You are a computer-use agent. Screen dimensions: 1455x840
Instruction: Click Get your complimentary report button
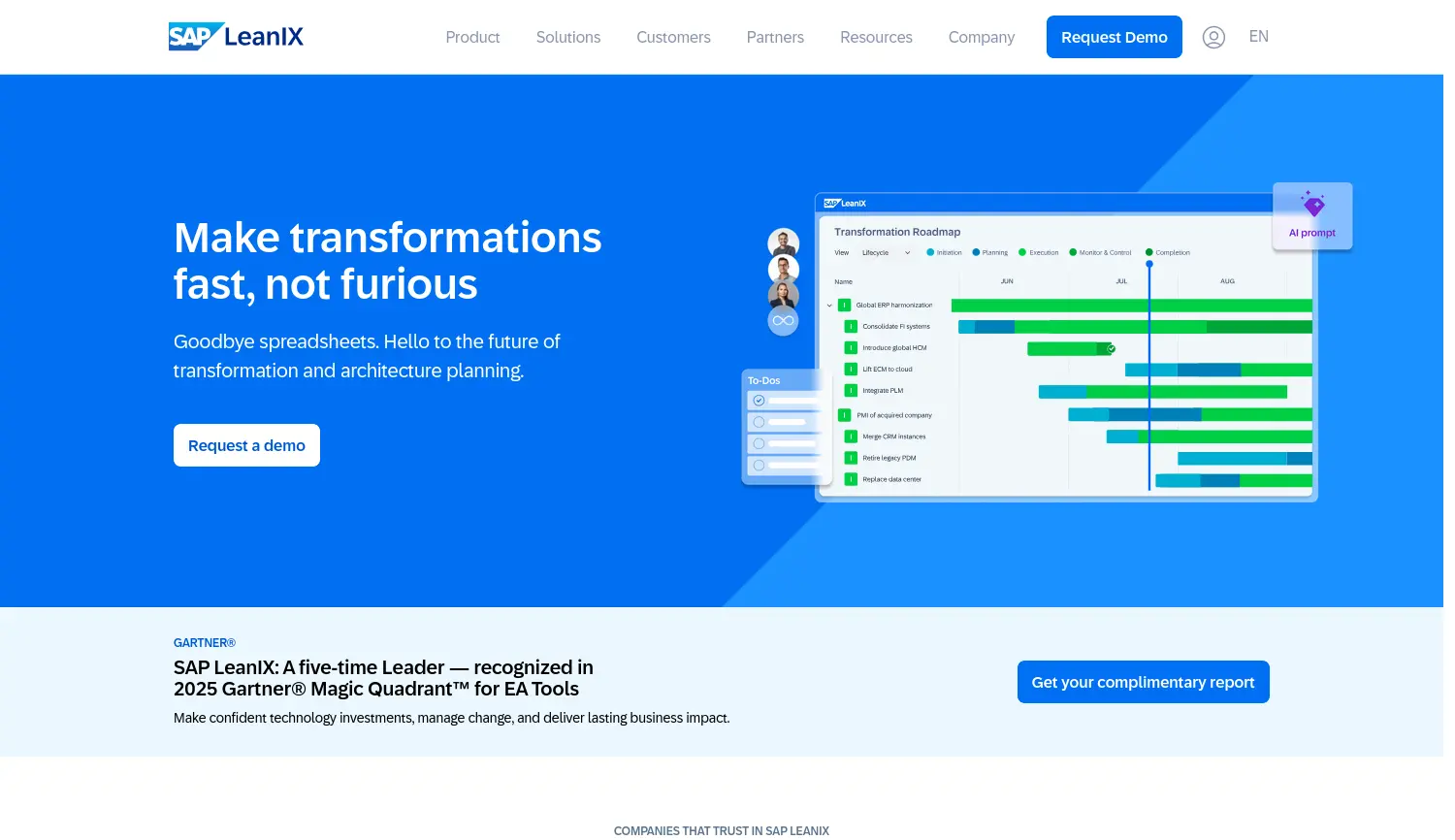click(1144, 682)
